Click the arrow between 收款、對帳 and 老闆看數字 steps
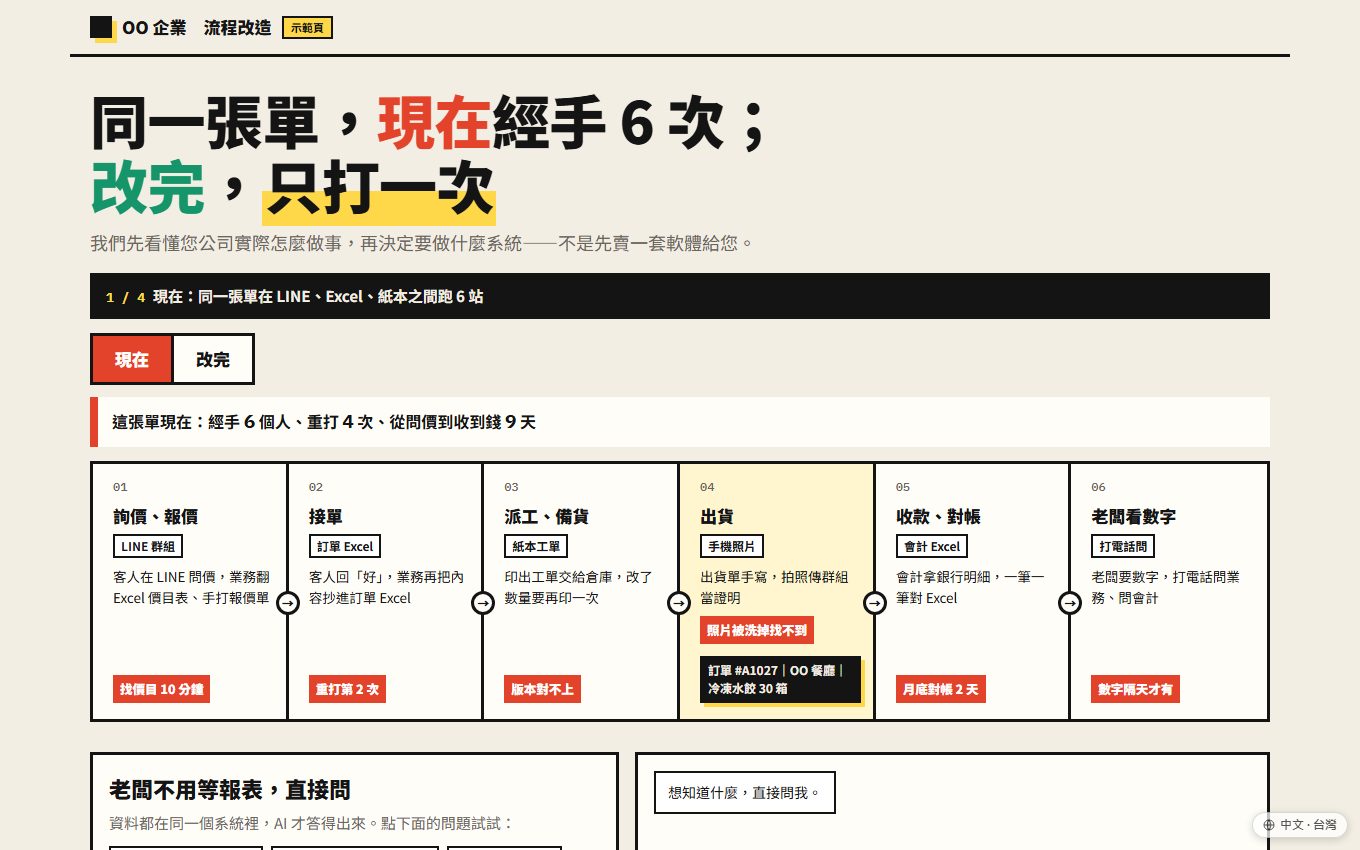The width and height of the screenshot is (1360, 850). coord(1070,603)
